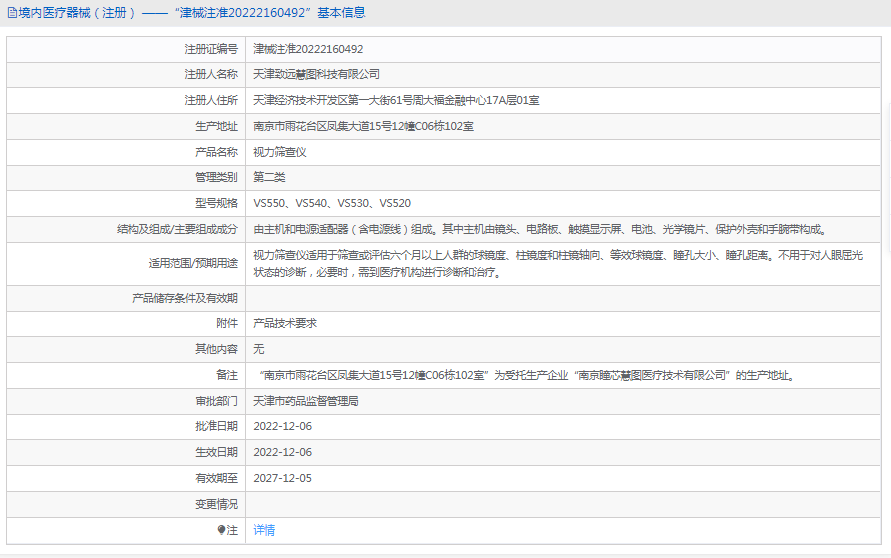Click the 批准日期 value 2022-12-06
Viewport: 891px width, 558px height.
(282, 426)
